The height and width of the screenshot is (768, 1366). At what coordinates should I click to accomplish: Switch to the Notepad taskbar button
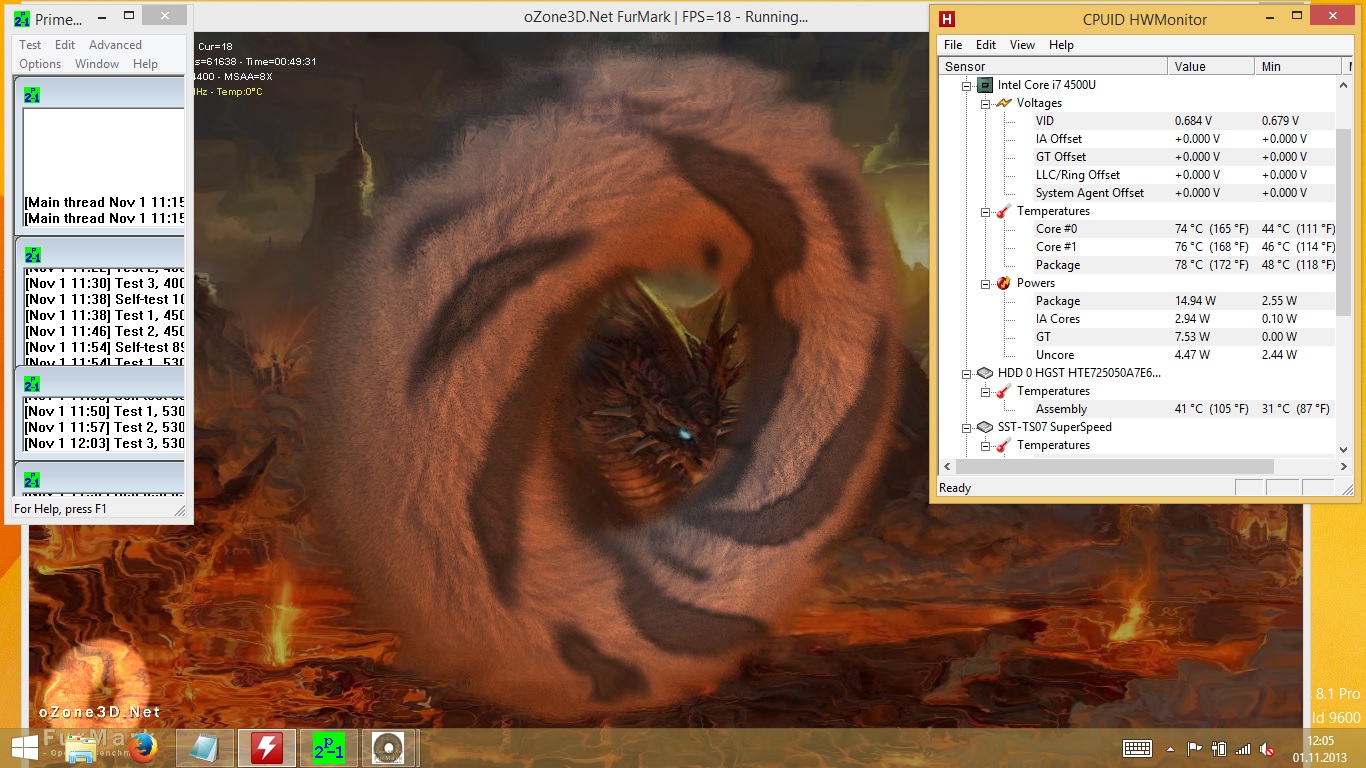point(204,748)
